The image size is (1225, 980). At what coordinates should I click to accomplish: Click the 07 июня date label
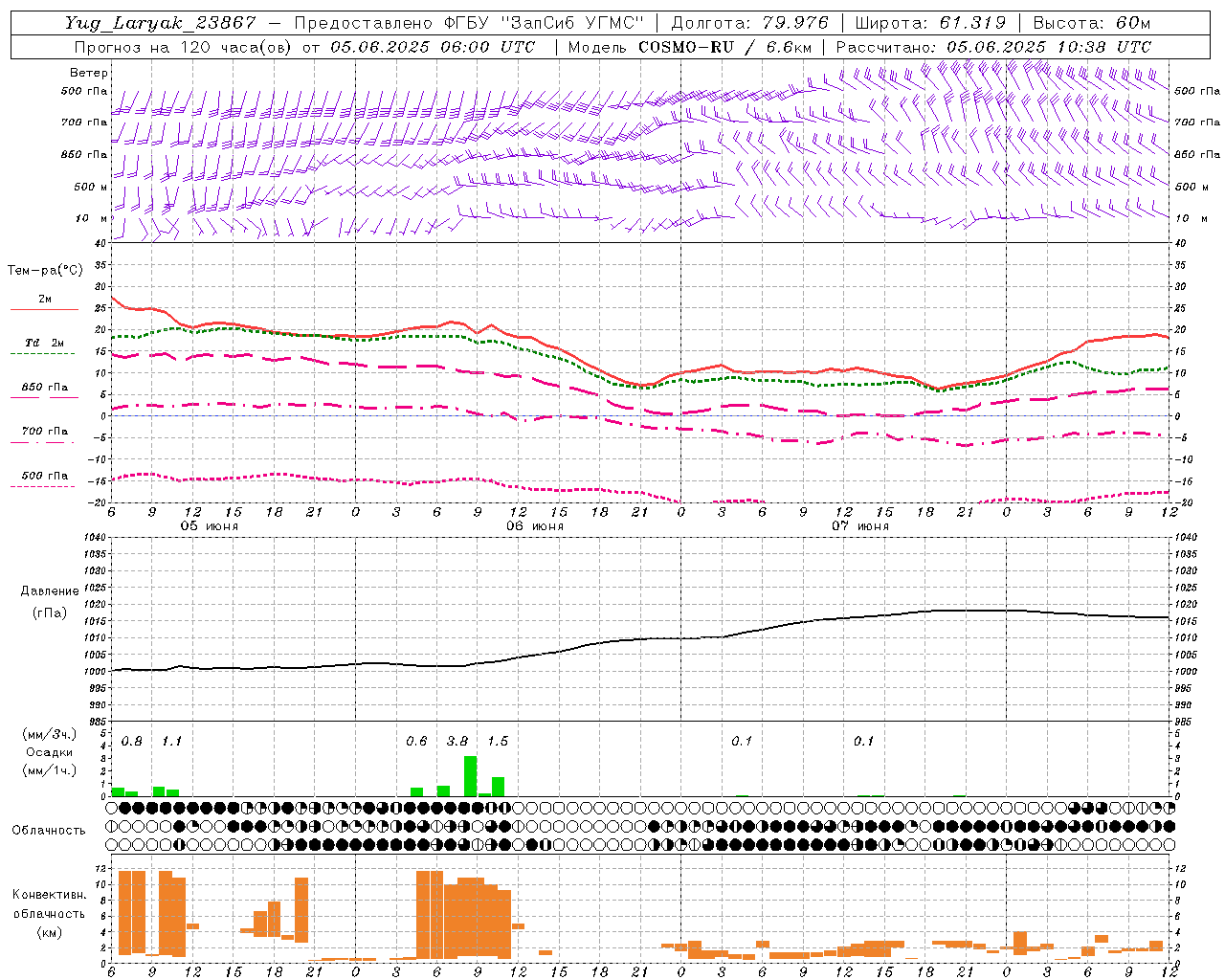(859, 526)
